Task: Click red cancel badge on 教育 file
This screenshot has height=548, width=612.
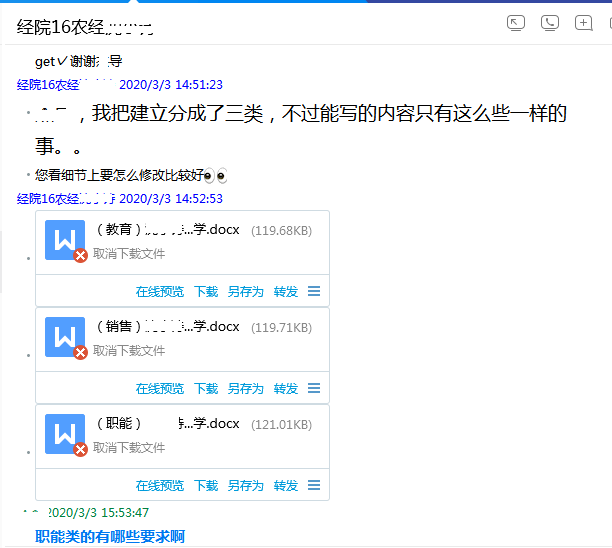Action: click(81, 256)
